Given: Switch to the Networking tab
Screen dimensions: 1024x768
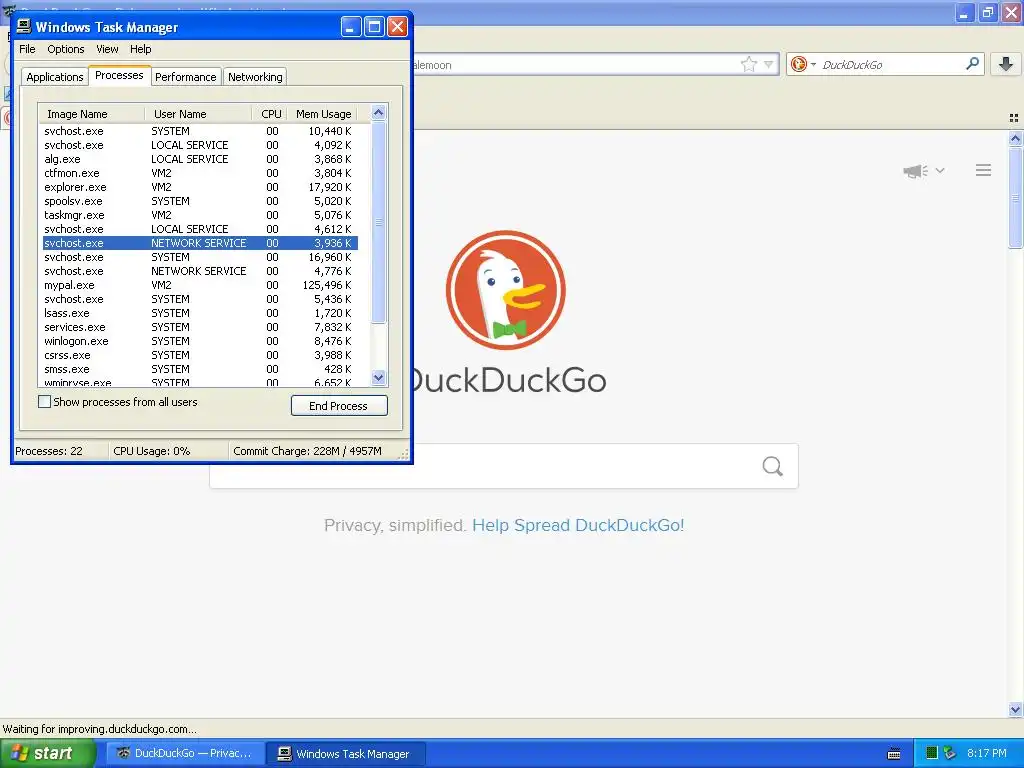Looking at the screenshot, I should point(255,77).
